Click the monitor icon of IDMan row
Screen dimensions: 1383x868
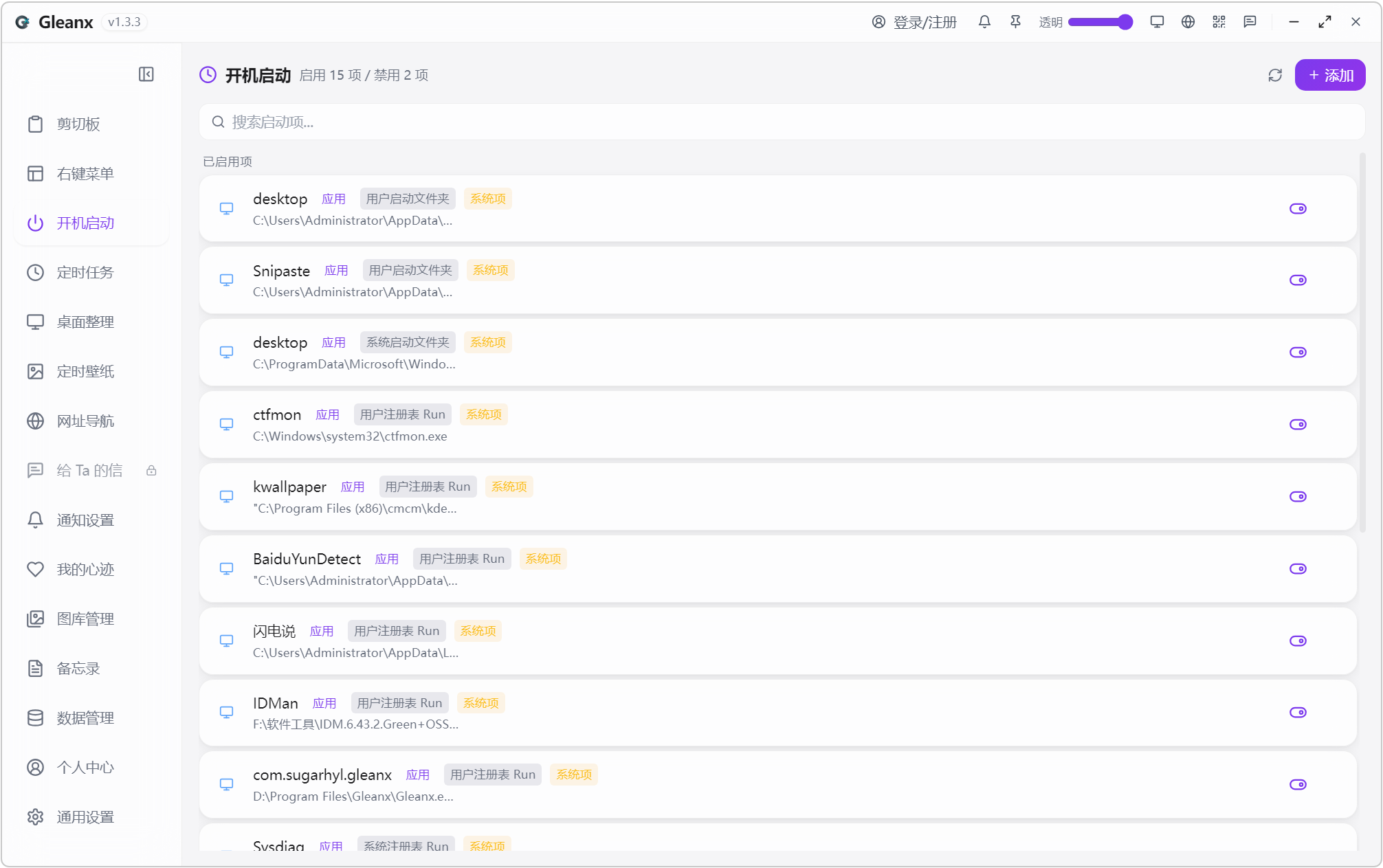pyautogui.click(x=226, y=713)
